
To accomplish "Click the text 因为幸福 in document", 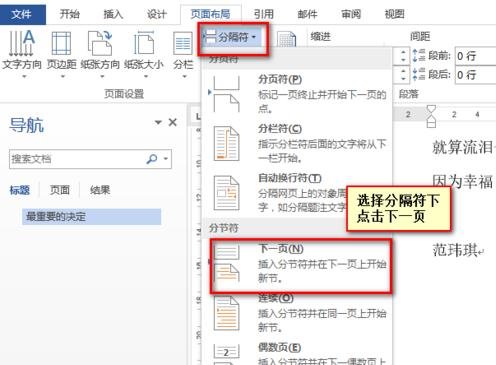I will pyautogui.click(x=463, y=182).
